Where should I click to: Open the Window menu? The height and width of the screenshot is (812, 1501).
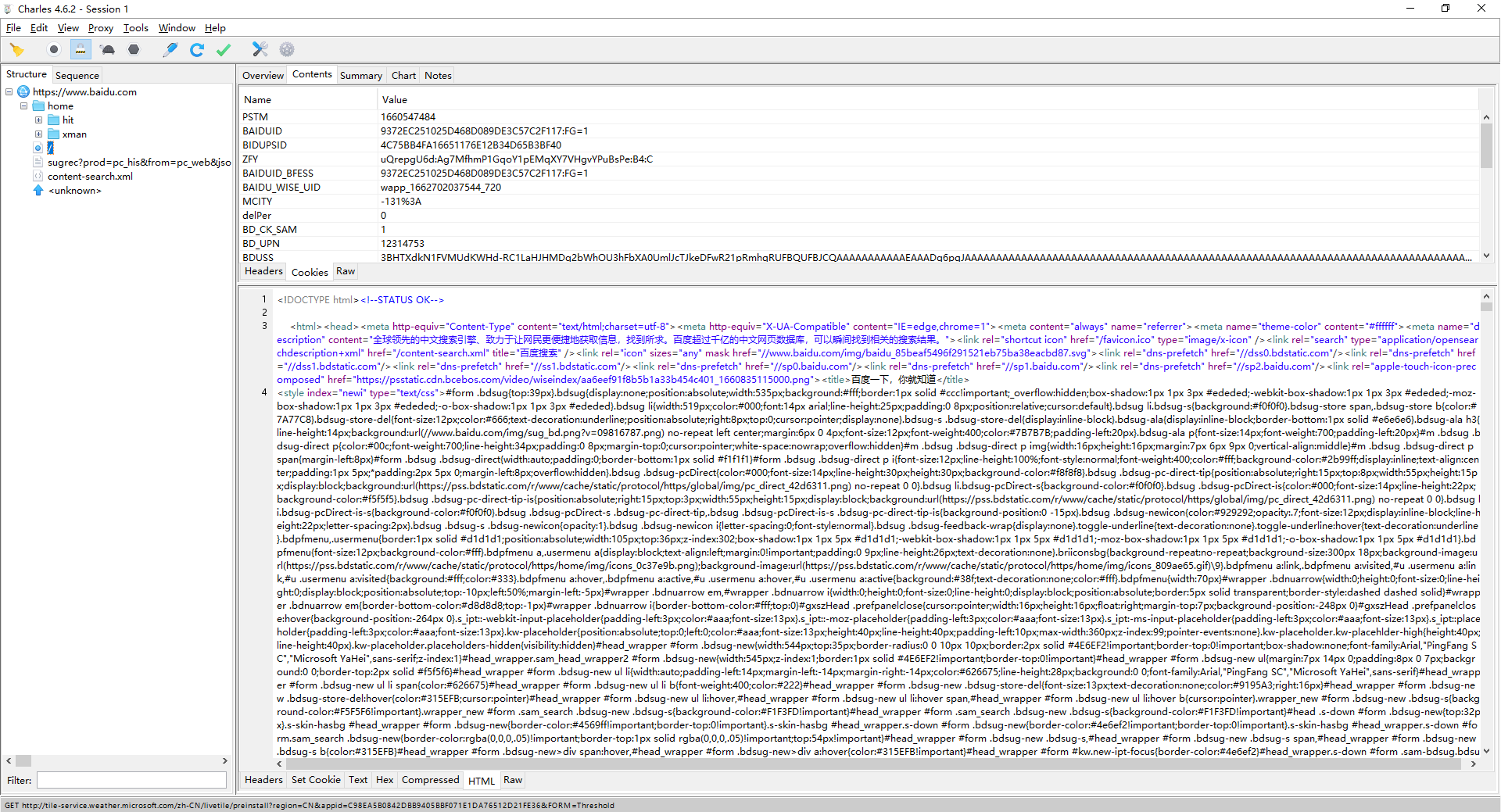pos(177,28)
